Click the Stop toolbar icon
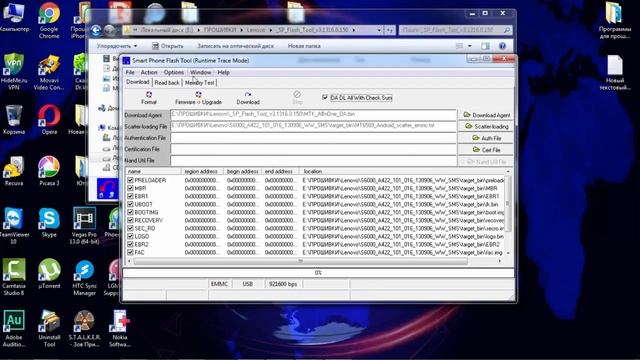 pyautogui.click(x=297, y=98)
